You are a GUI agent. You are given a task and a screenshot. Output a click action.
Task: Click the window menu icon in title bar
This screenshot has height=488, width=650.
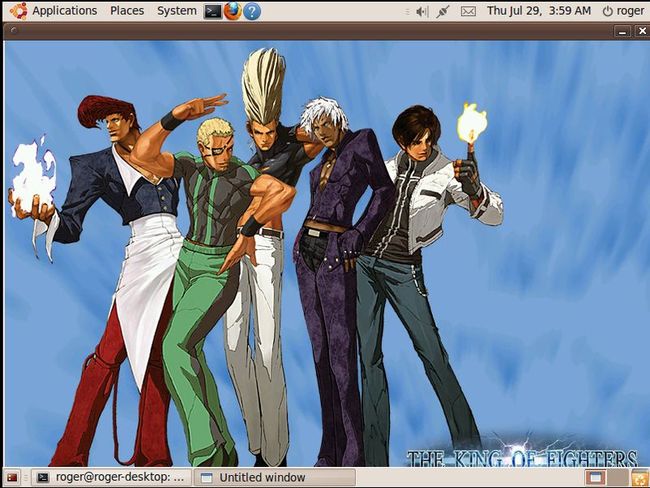[14, 30]
